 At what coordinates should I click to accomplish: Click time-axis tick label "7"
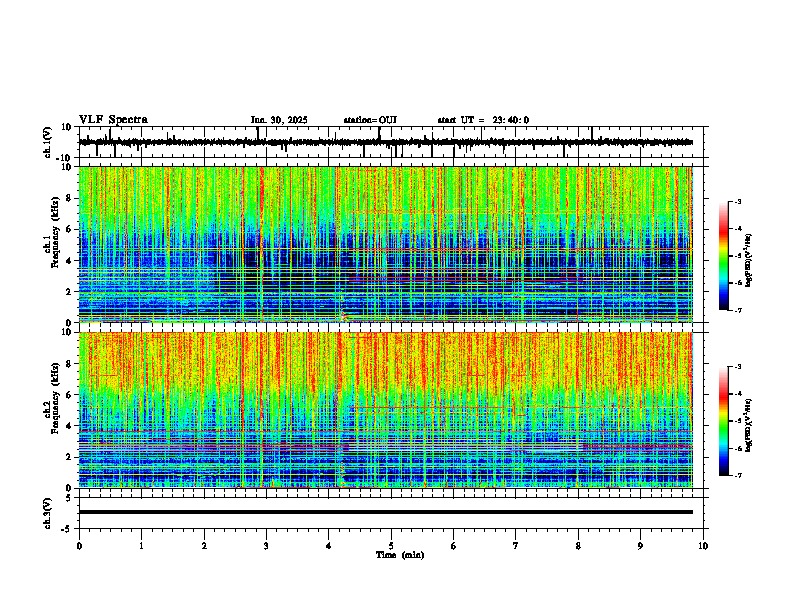tap(516, 546)
